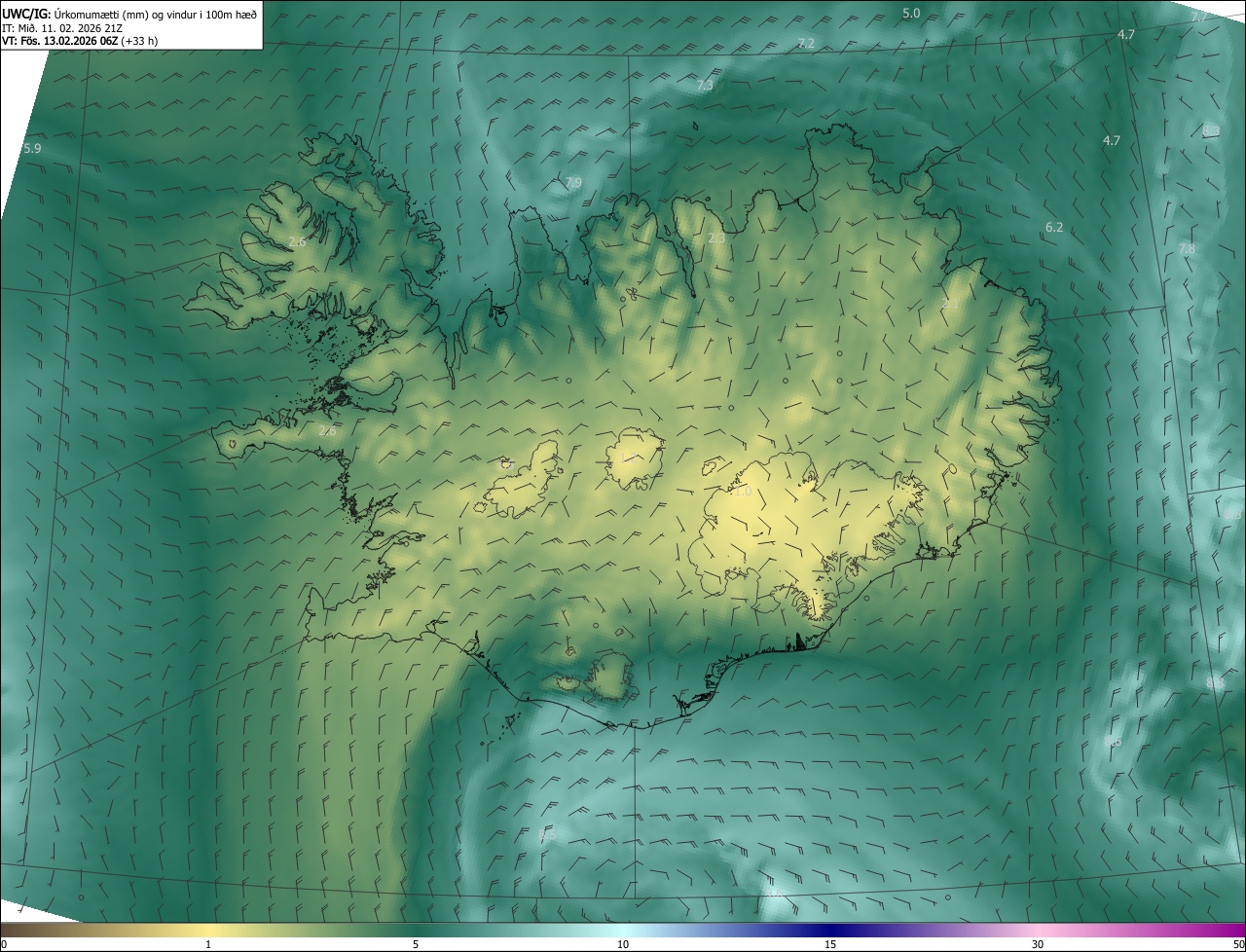
Task: Click the '7.3' value label
Action: 705,86
